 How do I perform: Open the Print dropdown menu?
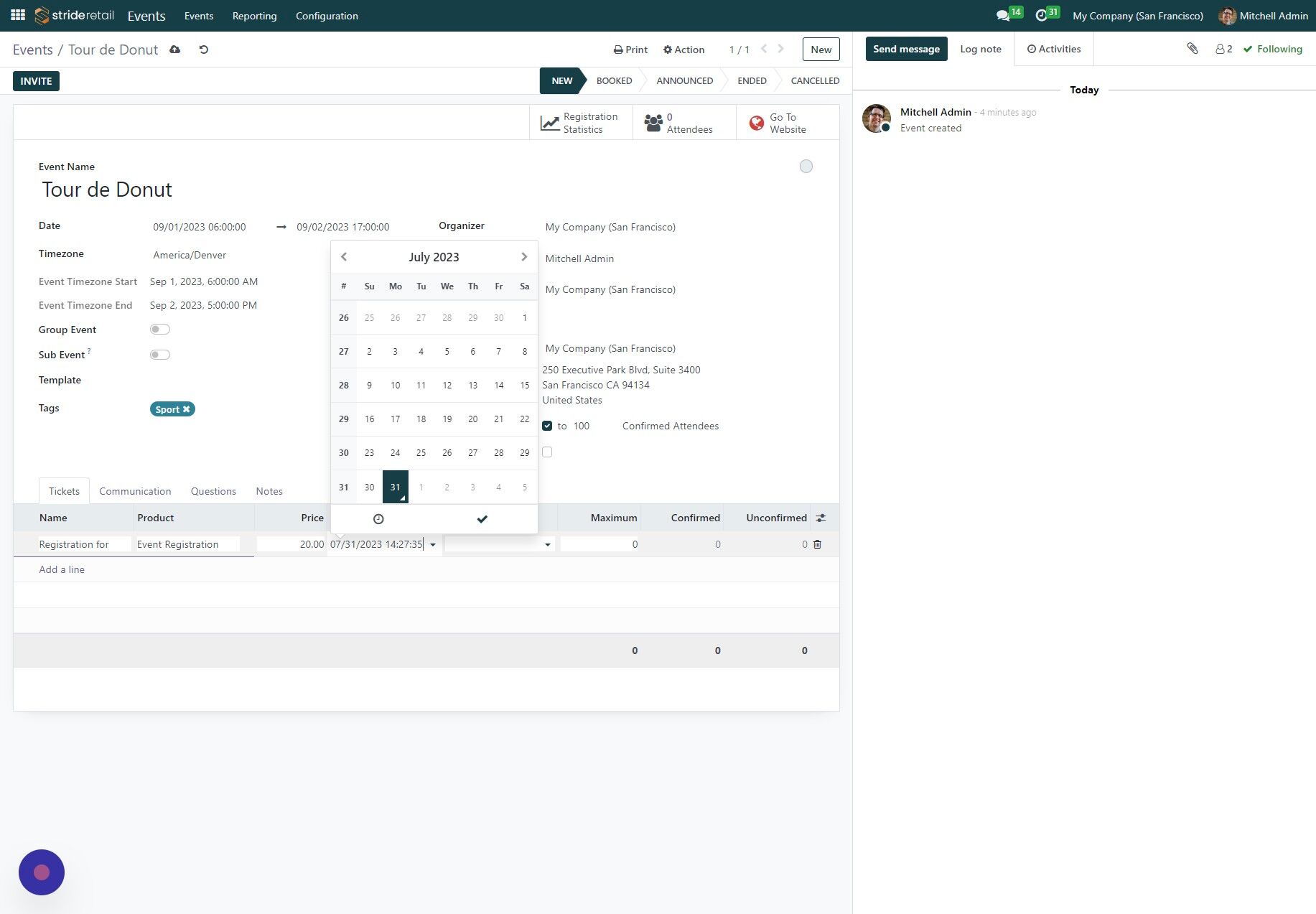(x=630, y=50)
